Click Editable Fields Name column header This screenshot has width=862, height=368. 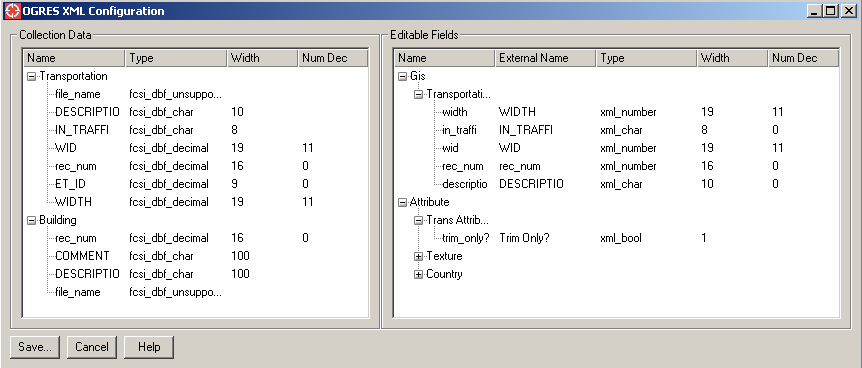[445, 58]
